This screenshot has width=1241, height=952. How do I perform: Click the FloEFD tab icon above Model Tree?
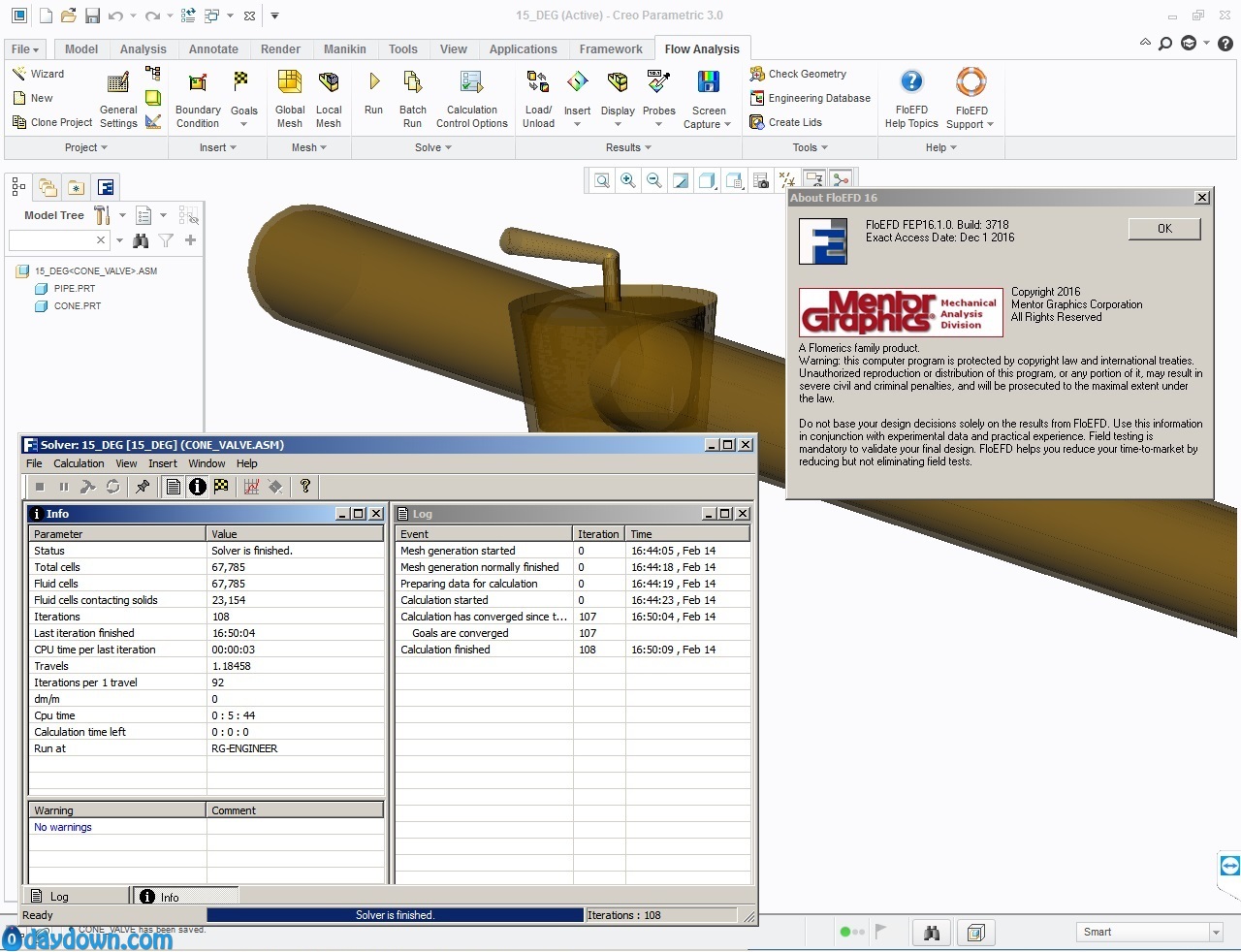(x=106, y=187)
